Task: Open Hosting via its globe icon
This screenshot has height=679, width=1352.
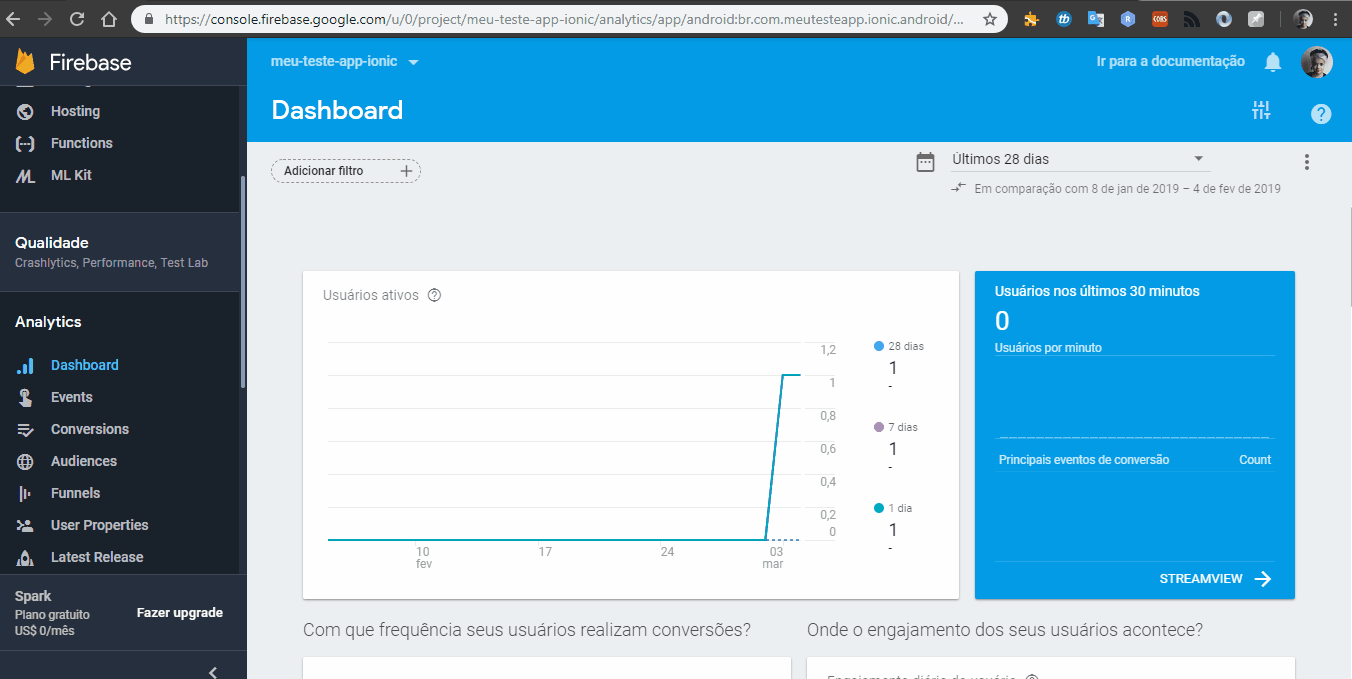Action: tap(26, 111)
